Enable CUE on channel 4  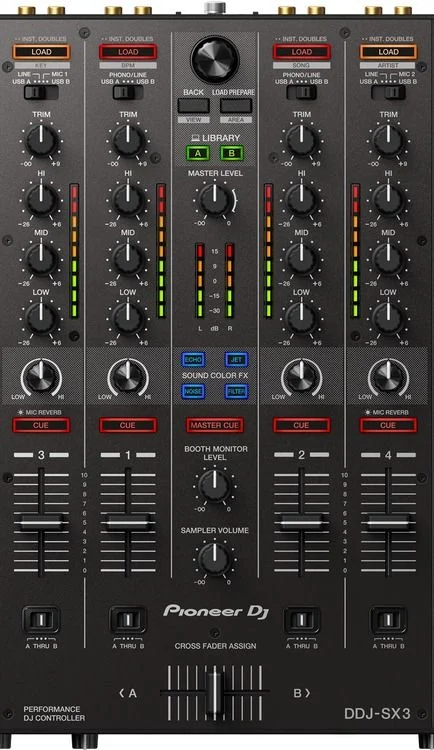click(x=388, y=425)
